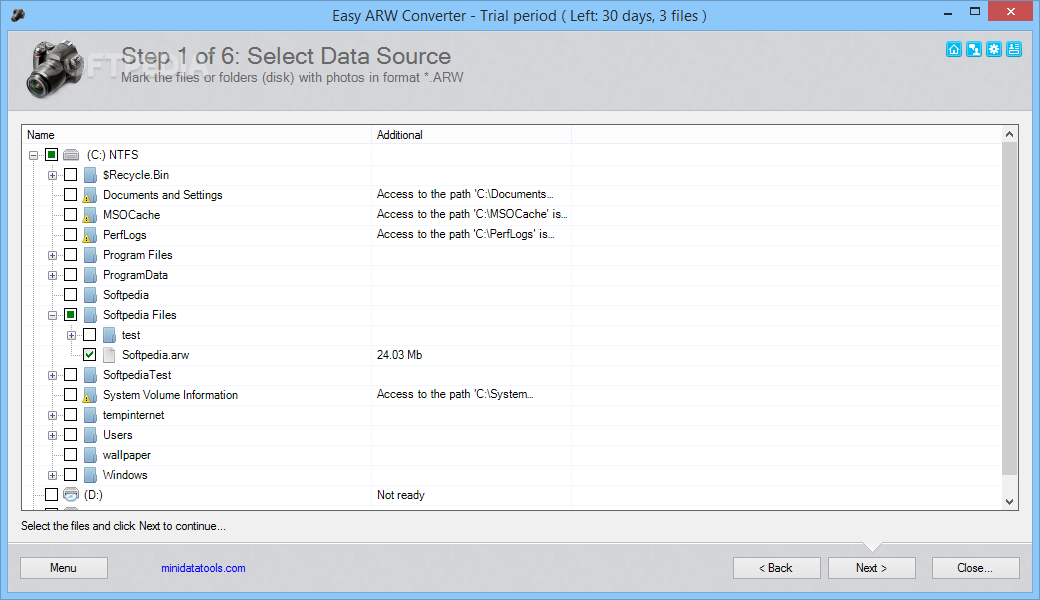Image resolution: width=1040 pixels, height=600 pixels.
Task: Click the scrollbar down arrow
Action: (1009, 502)
